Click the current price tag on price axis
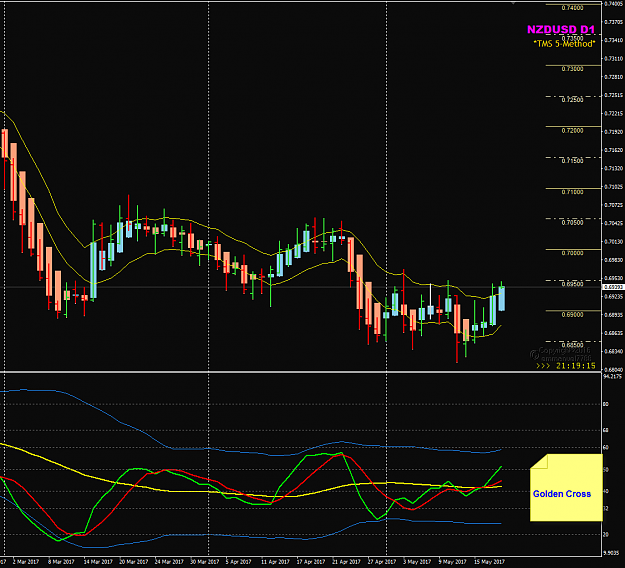Viewport: 625px width, 568px height. pyautogui.click(x=613, y=287)
